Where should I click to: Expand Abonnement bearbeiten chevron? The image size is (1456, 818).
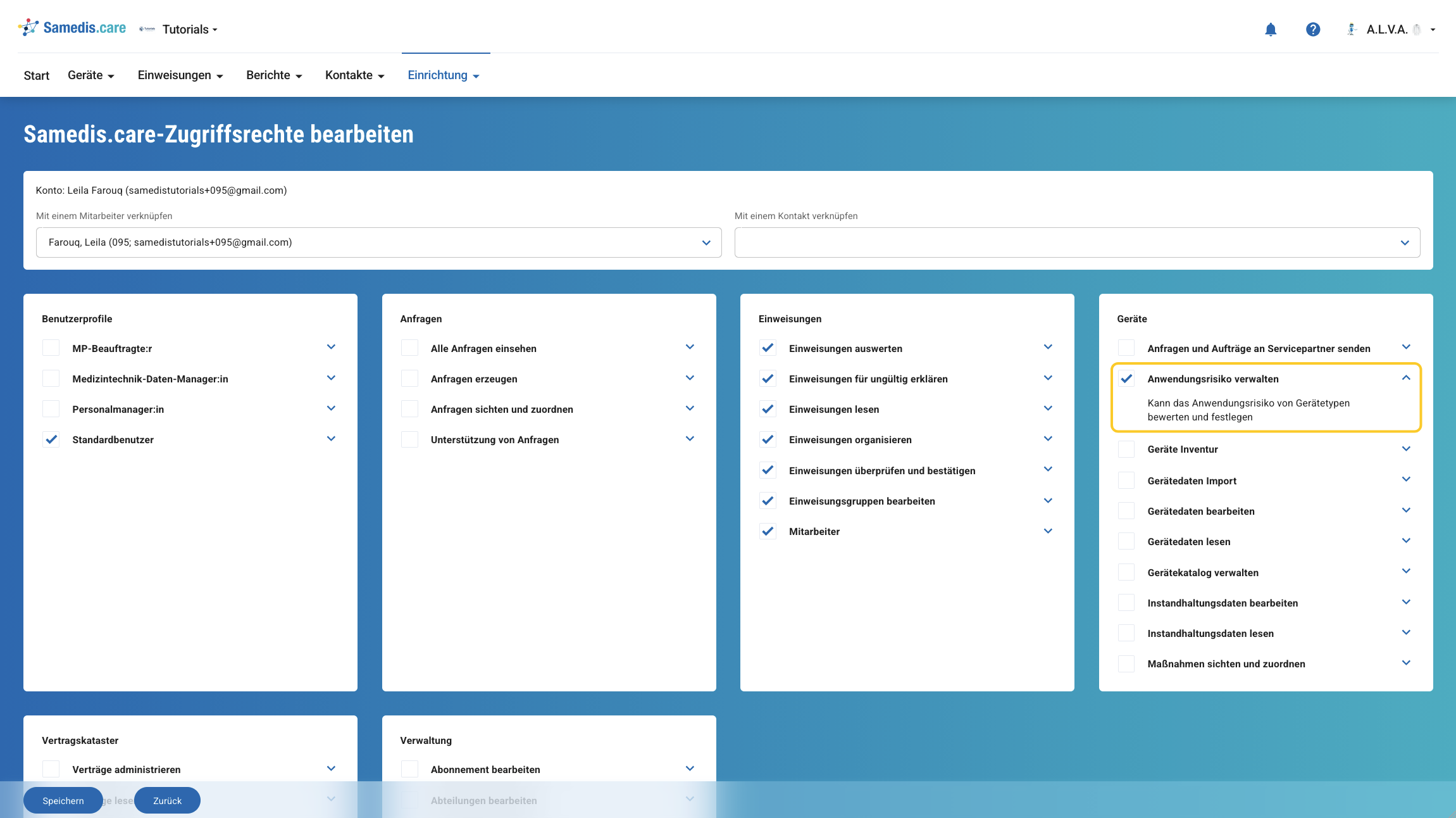pyautogui.click(x=690, y=769)
